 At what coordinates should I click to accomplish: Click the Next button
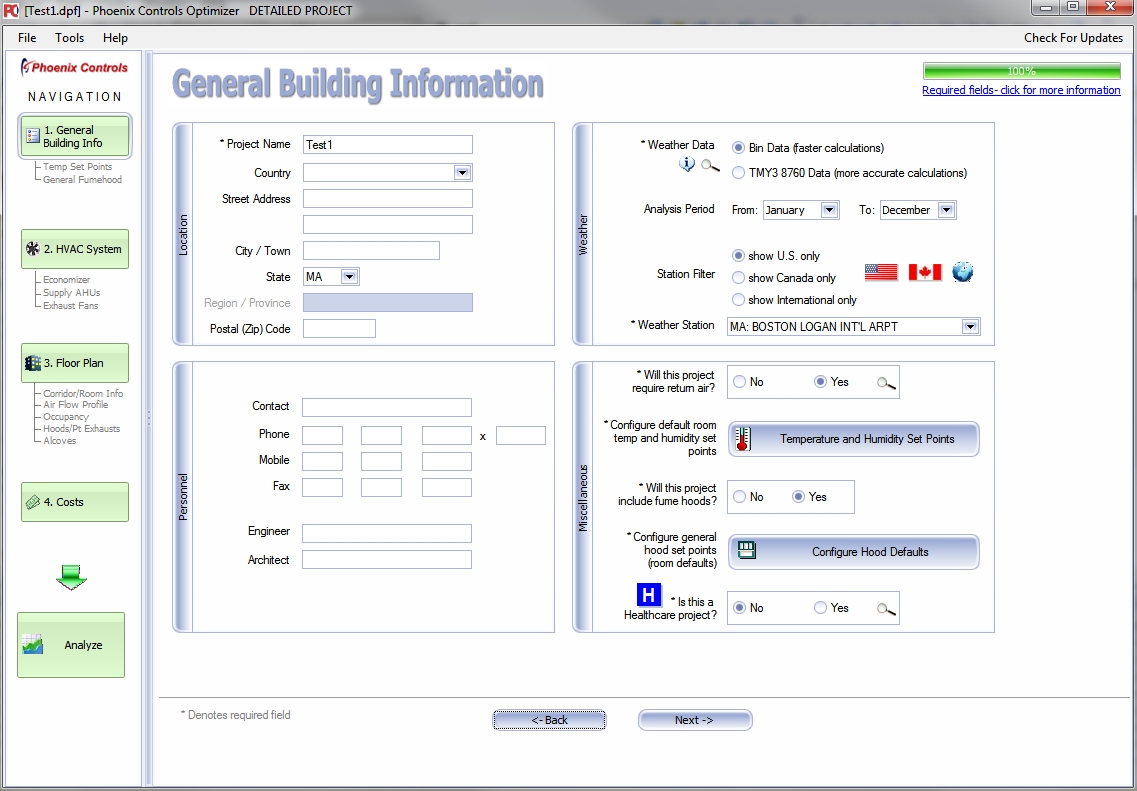click(x=695, y=720)
